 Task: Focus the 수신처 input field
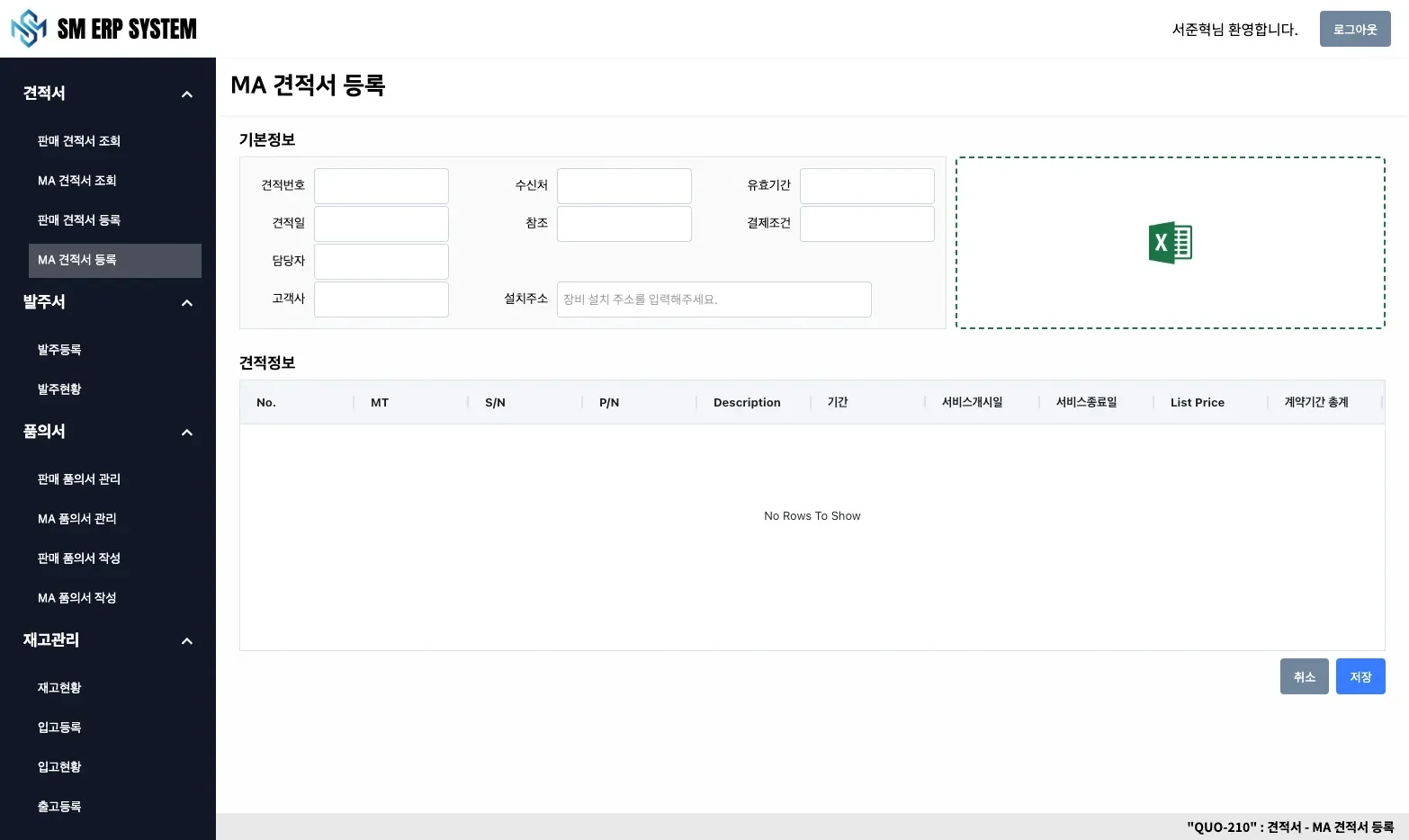pos(624,186)
